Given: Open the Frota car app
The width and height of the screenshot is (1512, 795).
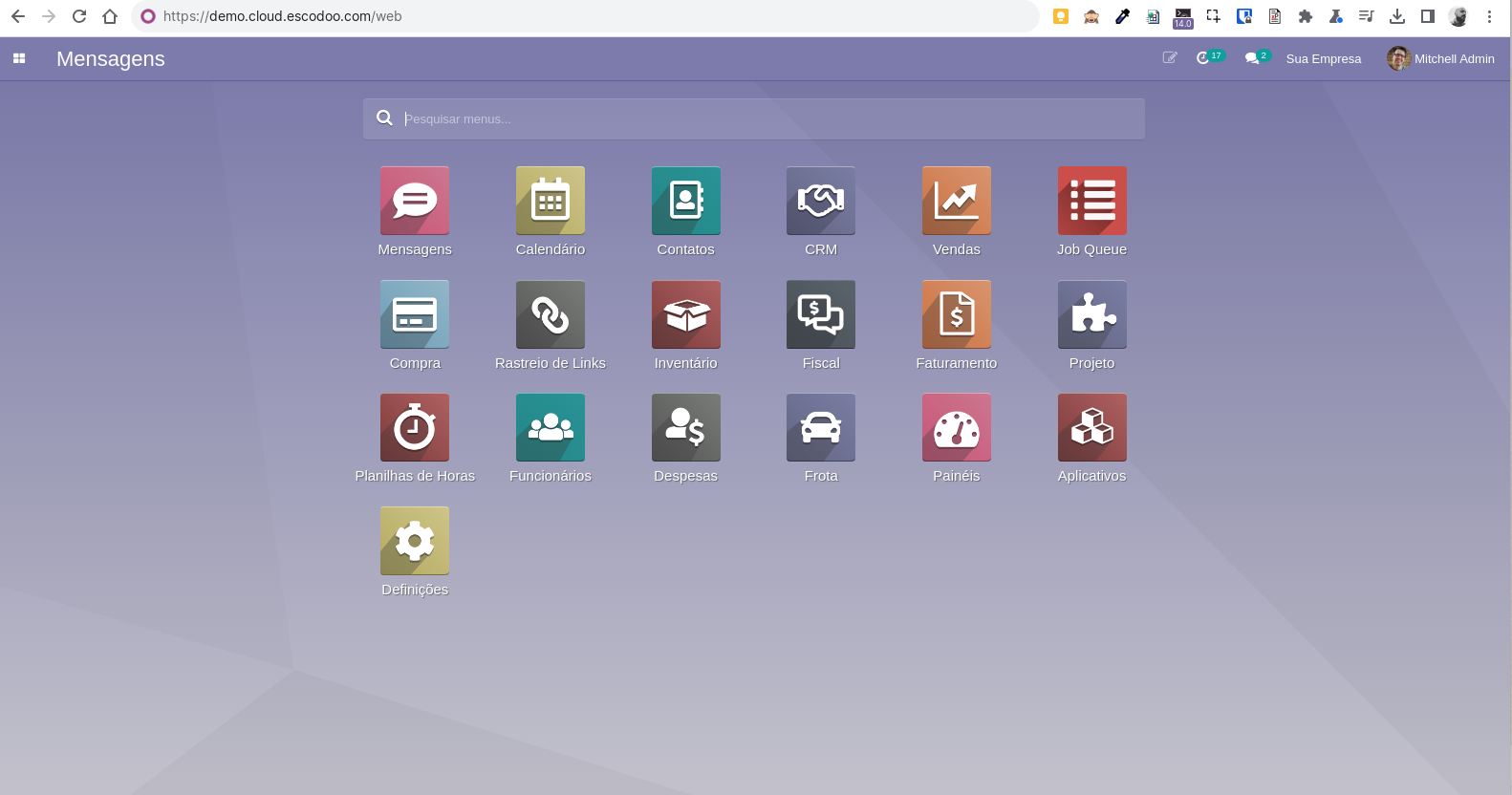Looking at the screenshot, I should click(x=821, y=428).
